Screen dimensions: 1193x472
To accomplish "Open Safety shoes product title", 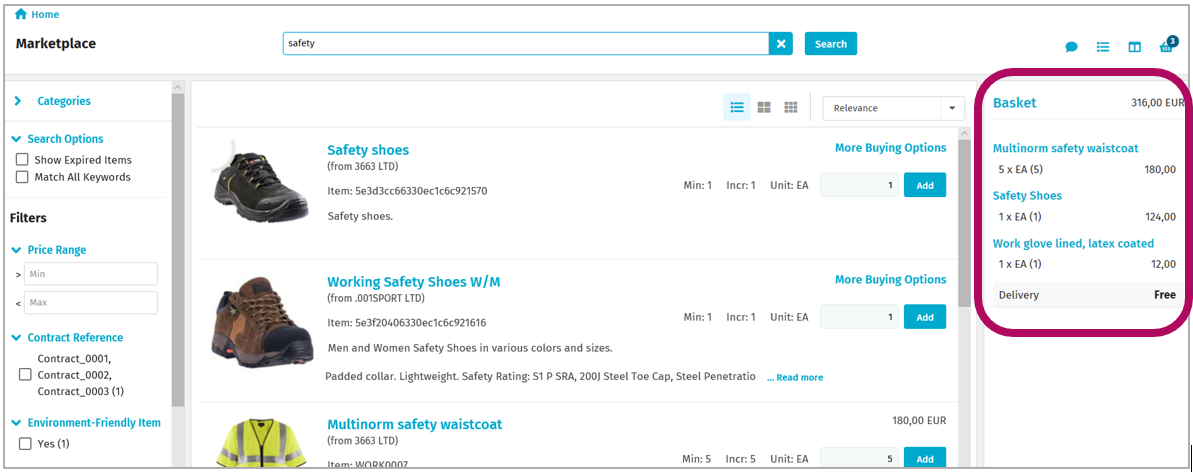I will (367, 150).
